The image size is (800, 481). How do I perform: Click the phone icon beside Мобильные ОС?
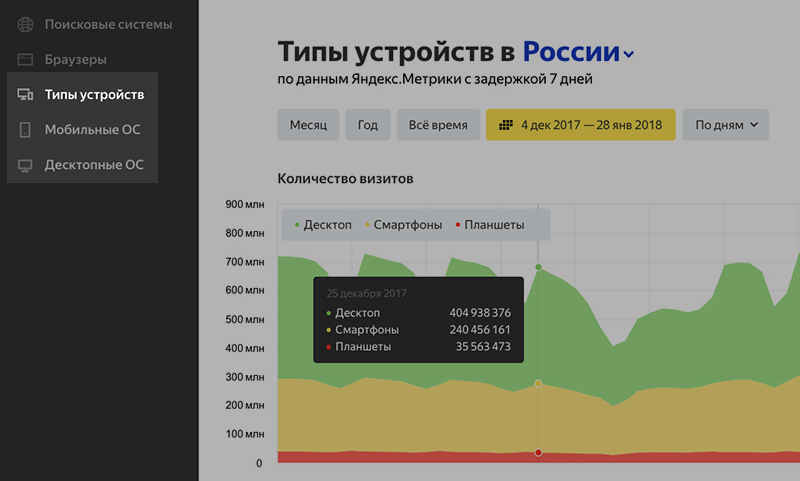26,130
